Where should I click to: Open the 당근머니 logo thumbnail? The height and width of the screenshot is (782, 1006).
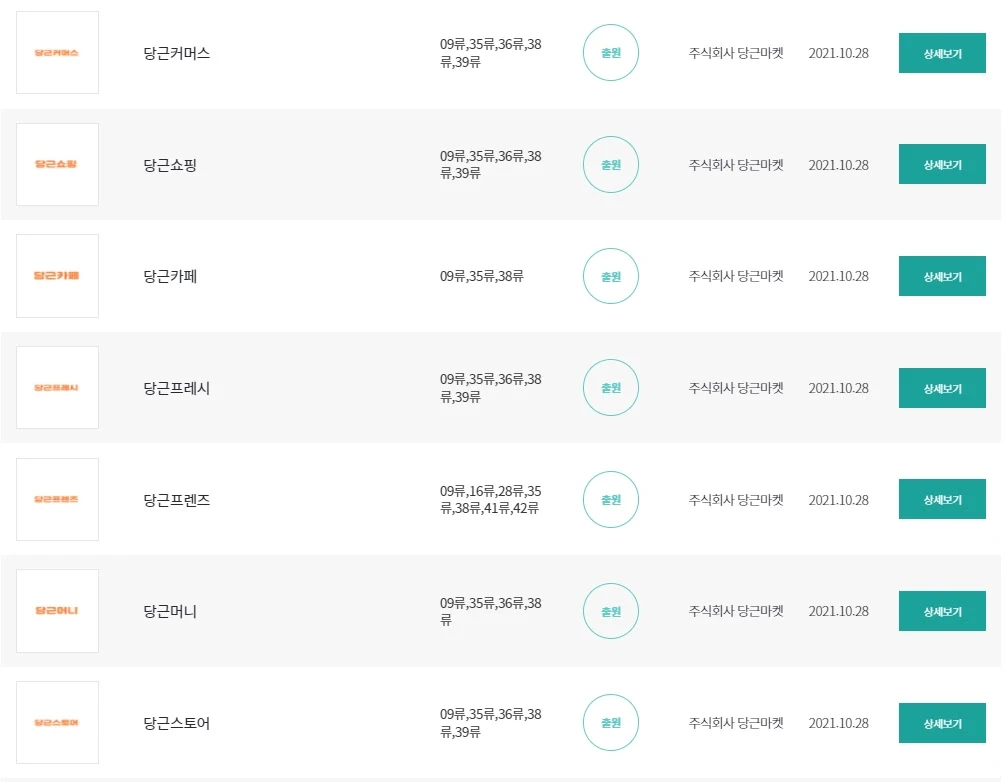pos(57,611)
